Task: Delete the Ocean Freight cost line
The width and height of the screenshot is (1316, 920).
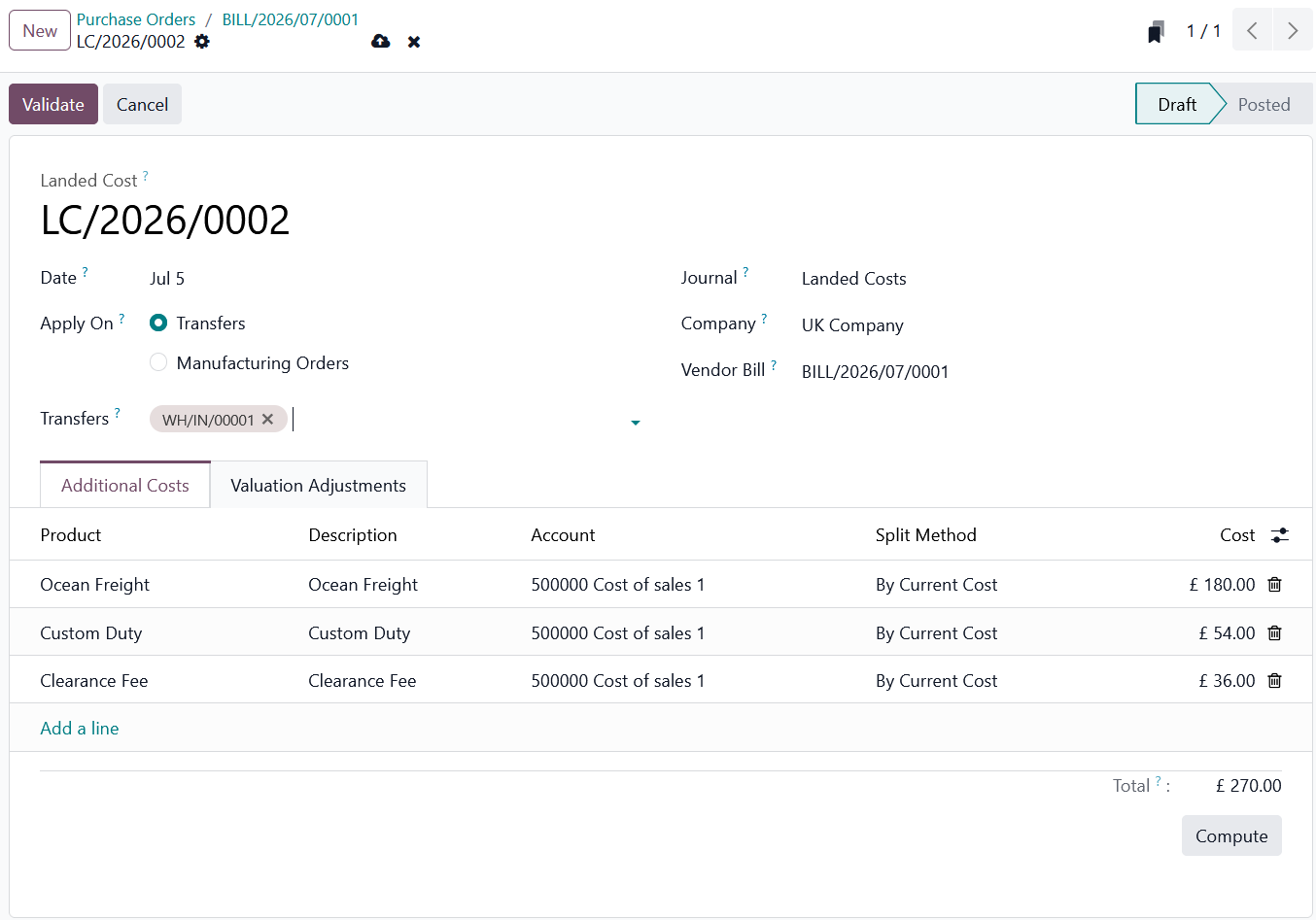Action: coord(1275,584)
